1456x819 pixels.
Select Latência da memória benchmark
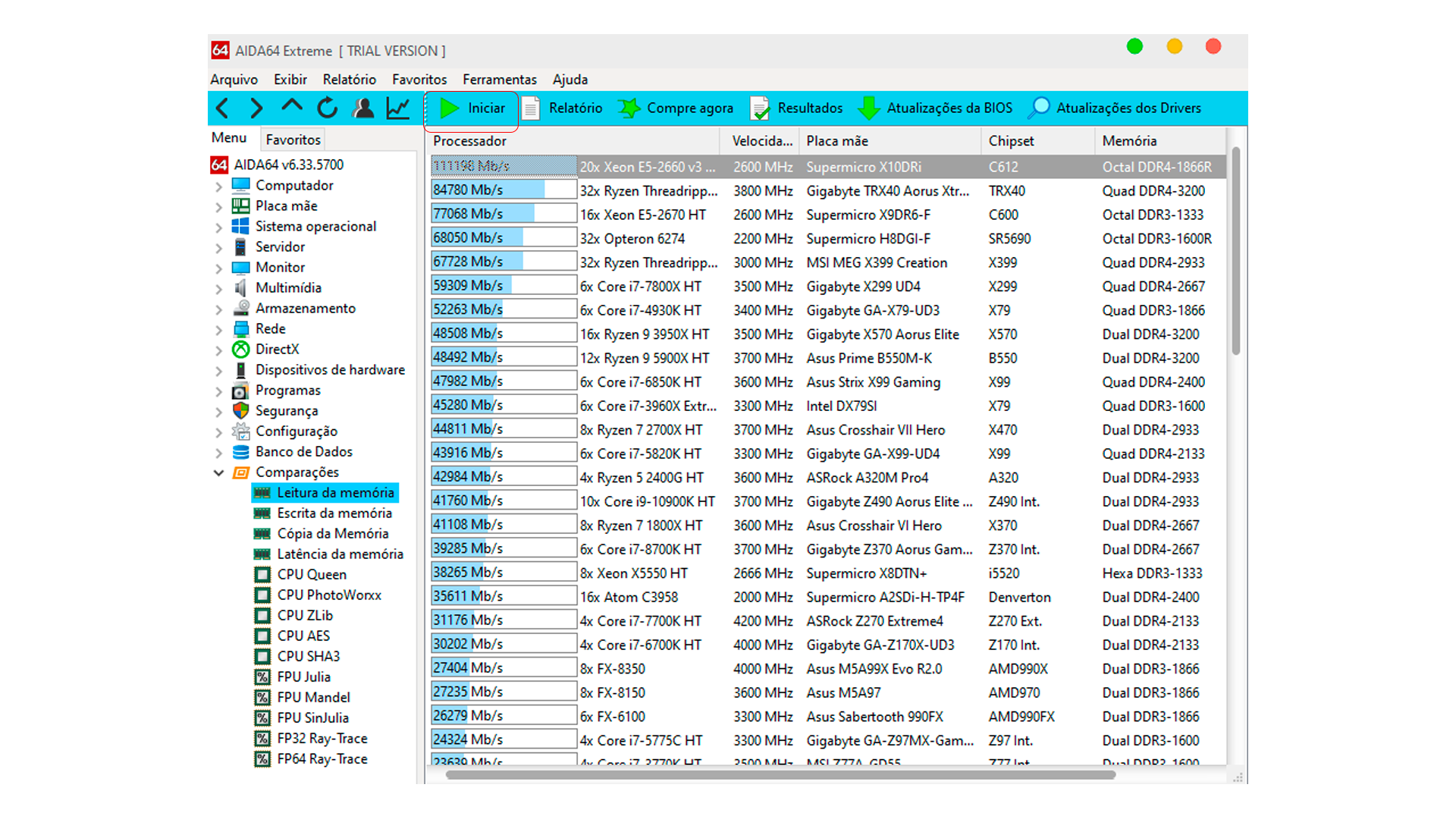pos(329,554)
